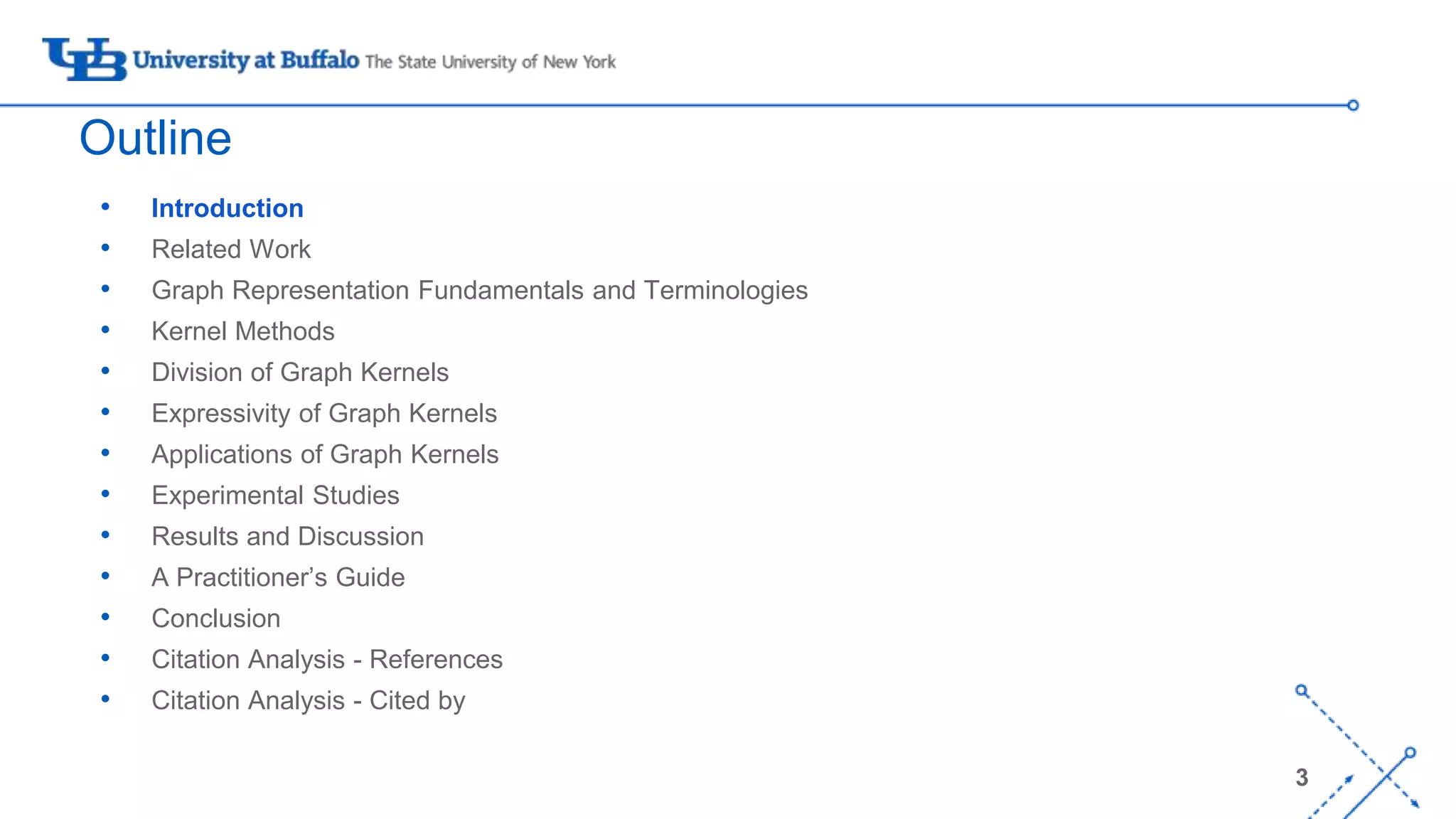The image size is (1456, 819).
Task: Click Division of Graph Kernels
Action: point(300,373)
